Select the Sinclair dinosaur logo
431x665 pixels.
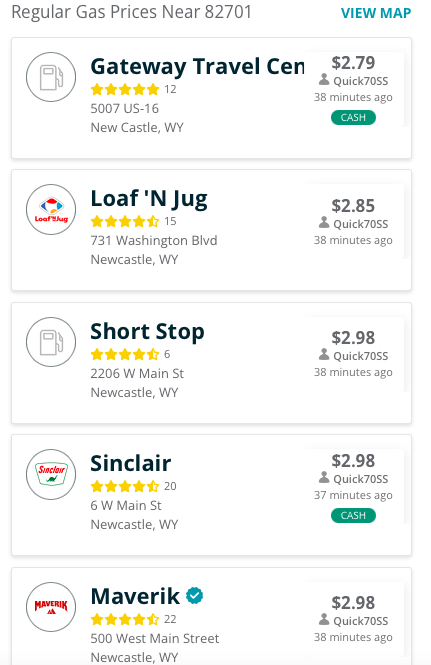tap(51, 474)
